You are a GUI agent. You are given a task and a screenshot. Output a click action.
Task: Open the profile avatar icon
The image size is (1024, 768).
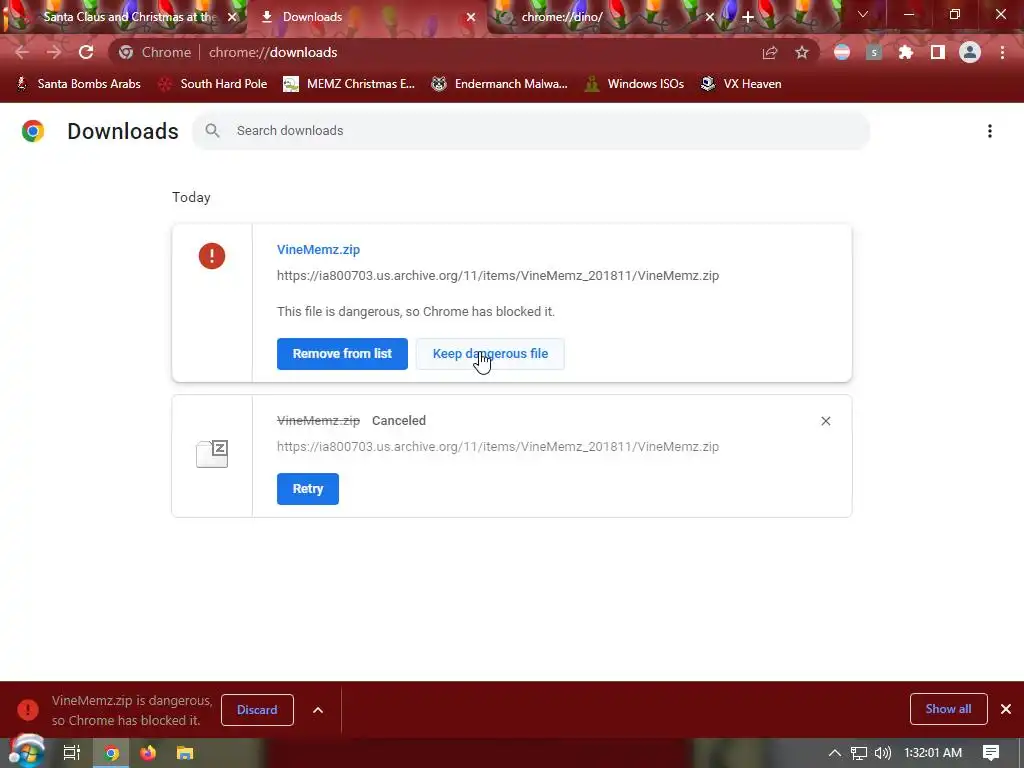point(970,52)
